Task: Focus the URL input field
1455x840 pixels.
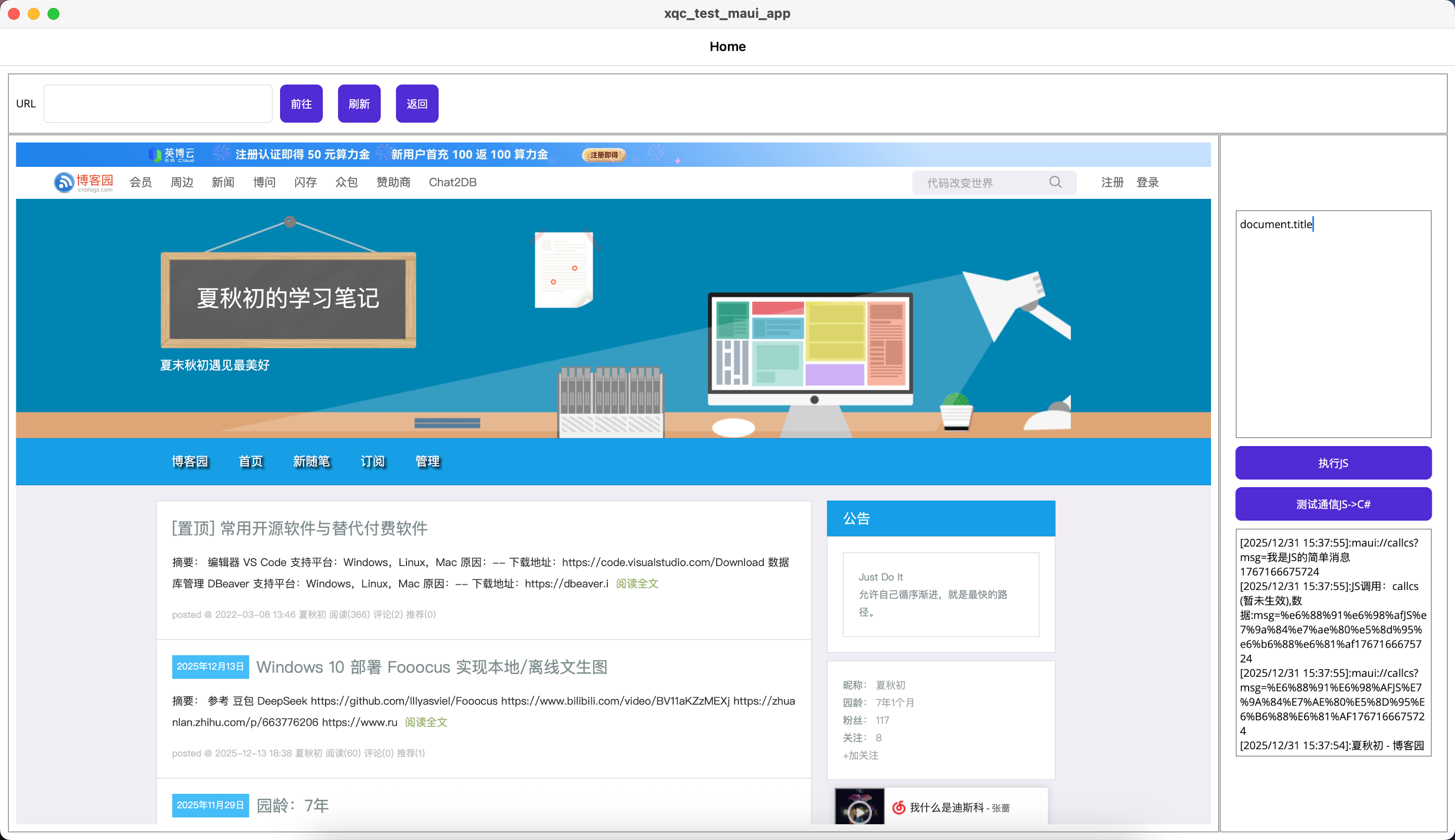Action: tap(157, 104)
